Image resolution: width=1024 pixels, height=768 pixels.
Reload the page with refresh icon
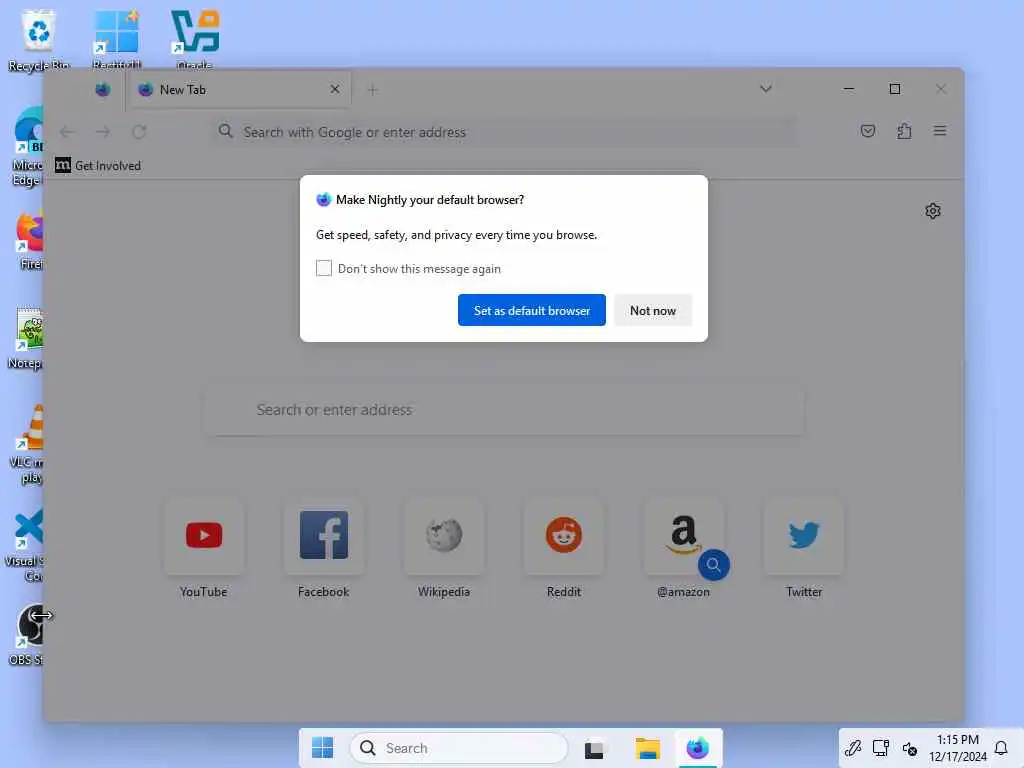[x=139, y=132]
